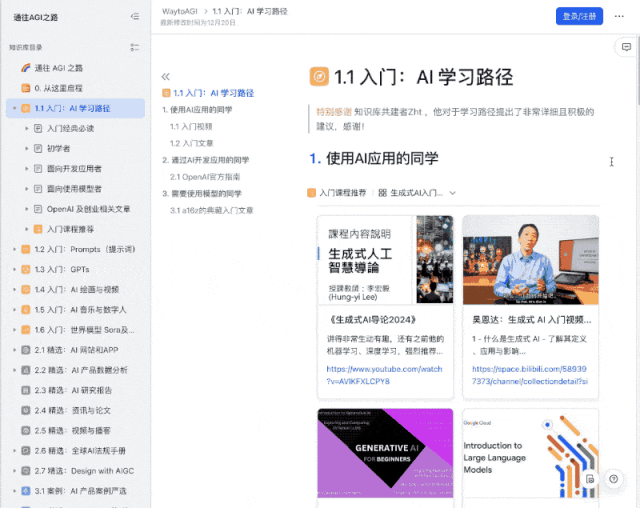The image size is (640, 508).
Task: Click the 登录/注册 button
Action: (579, 16)
